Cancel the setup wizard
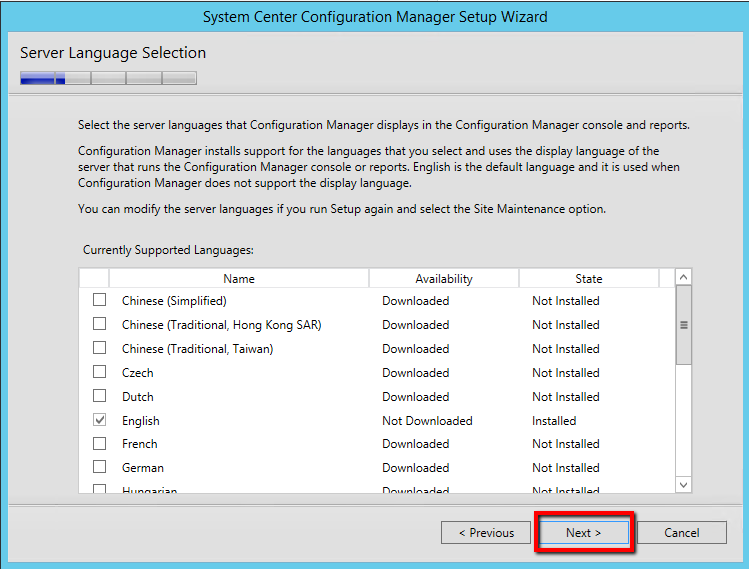Image resolution: width=749 pixels, height=569 pixels. [x=682, y=533]
